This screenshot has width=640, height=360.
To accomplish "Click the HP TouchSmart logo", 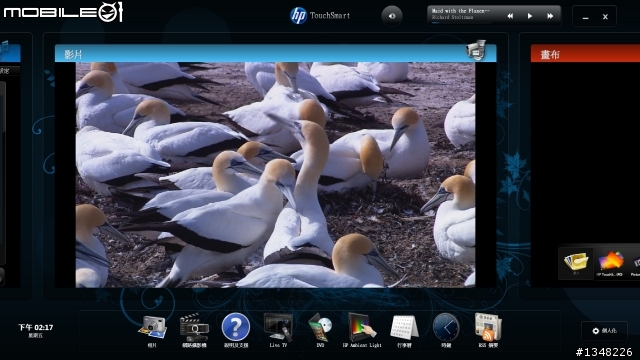I will coord(320,16).
